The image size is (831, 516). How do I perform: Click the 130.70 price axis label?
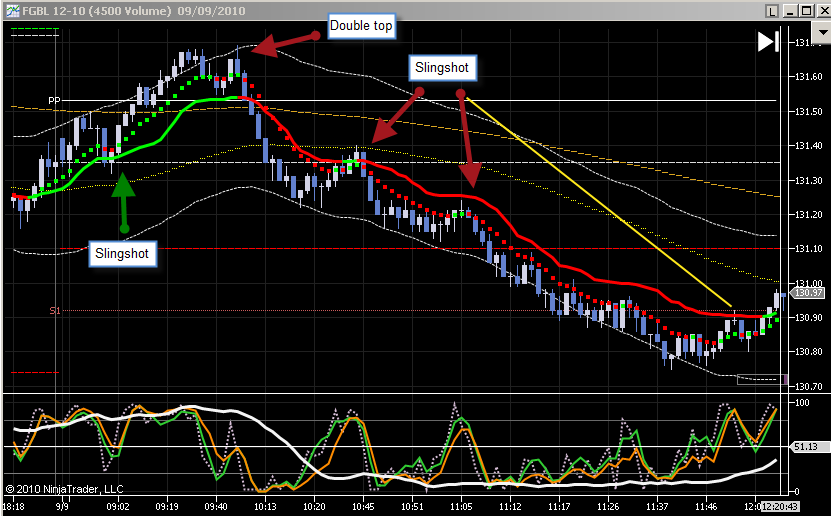(x=809, y=386)
